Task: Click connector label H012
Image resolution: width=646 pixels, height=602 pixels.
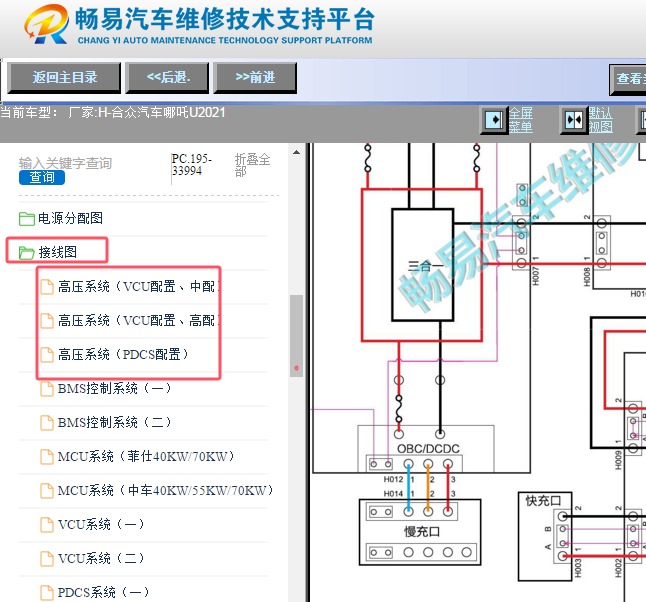Action: coord(393,479)
